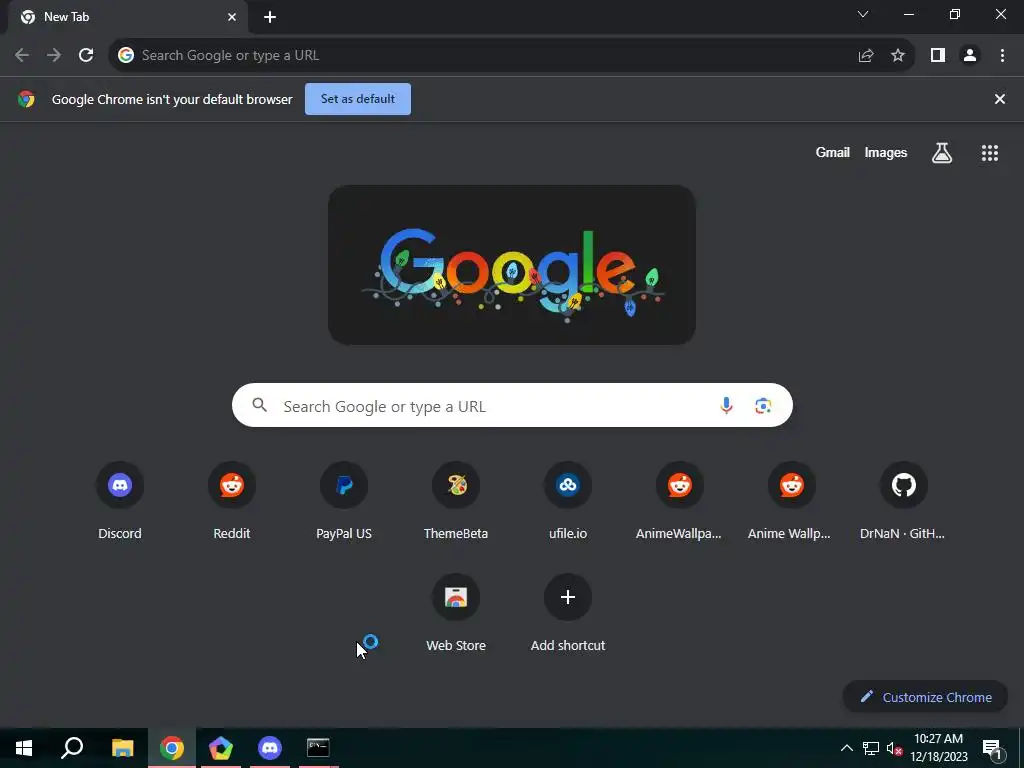Open the Google apps grid
This screenshot has height=768, width=1024.
point(989,153)
